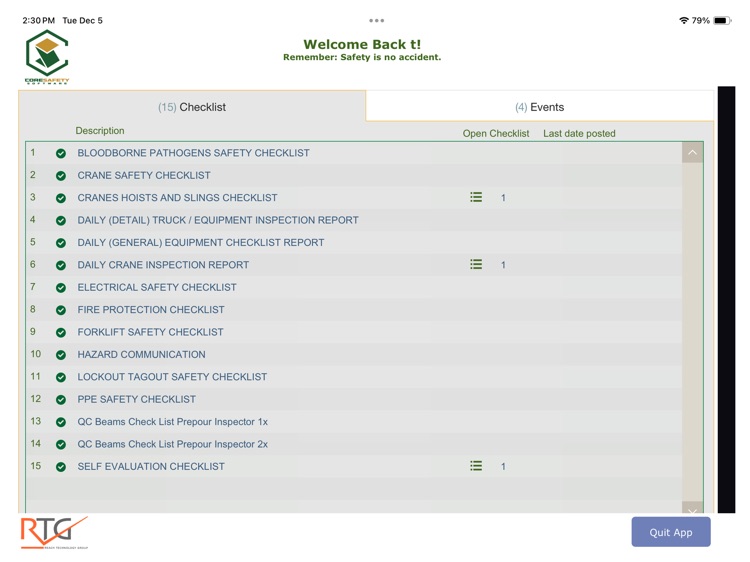
Task: Click green check icon for Electrical Safety Checklist
Action: 61,287
